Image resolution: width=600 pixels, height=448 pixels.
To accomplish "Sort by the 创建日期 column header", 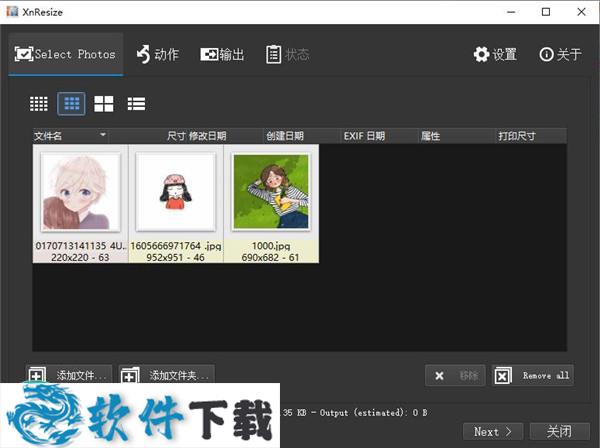I will [285, 135].
